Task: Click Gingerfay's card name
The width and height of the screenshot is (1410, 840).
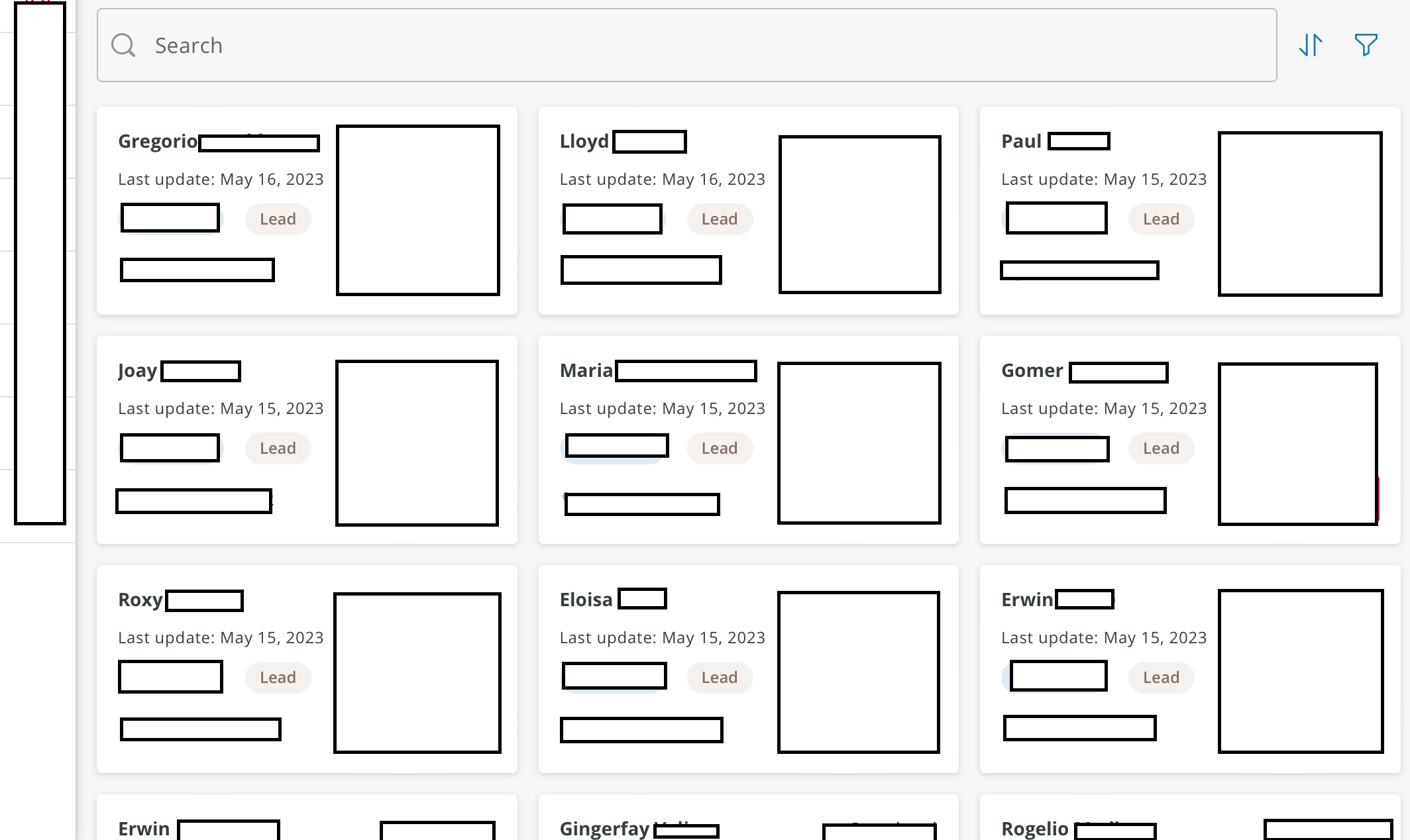Action: [604, 829]
